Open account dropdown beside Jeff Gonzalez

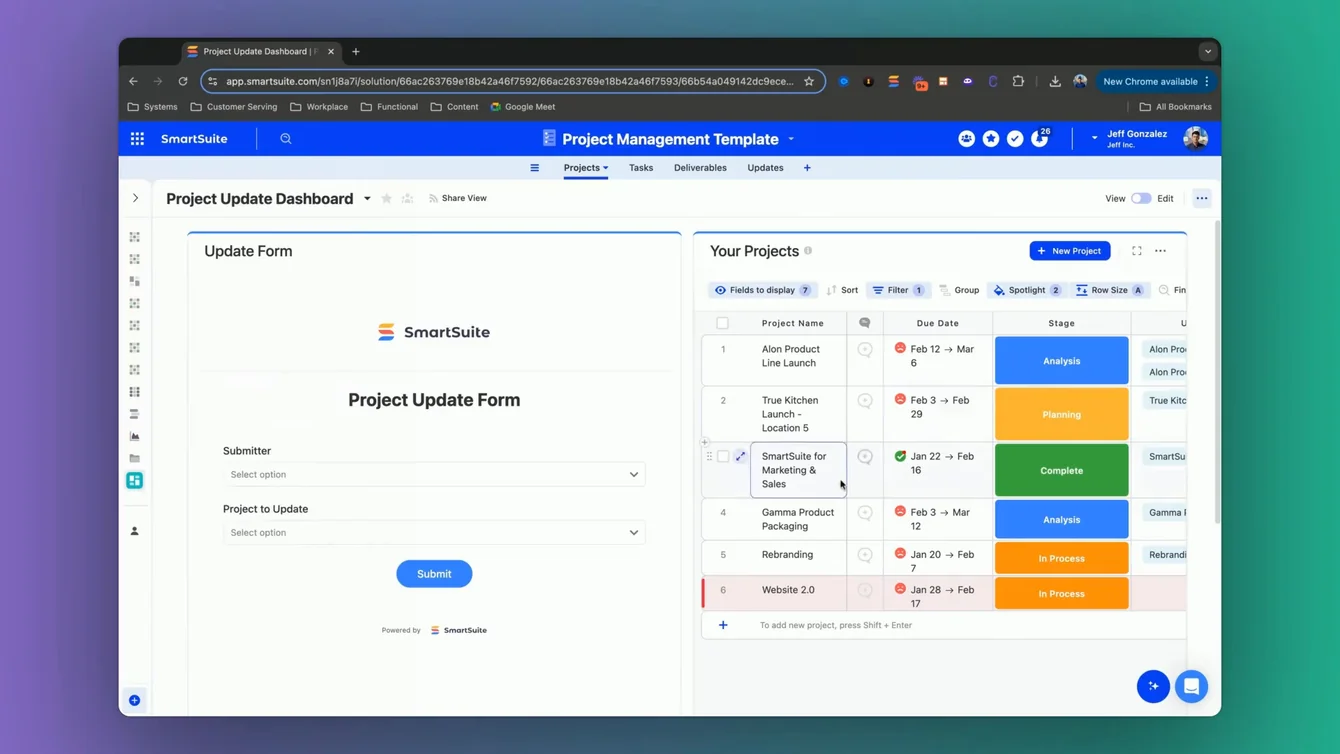coord(1094,138)
